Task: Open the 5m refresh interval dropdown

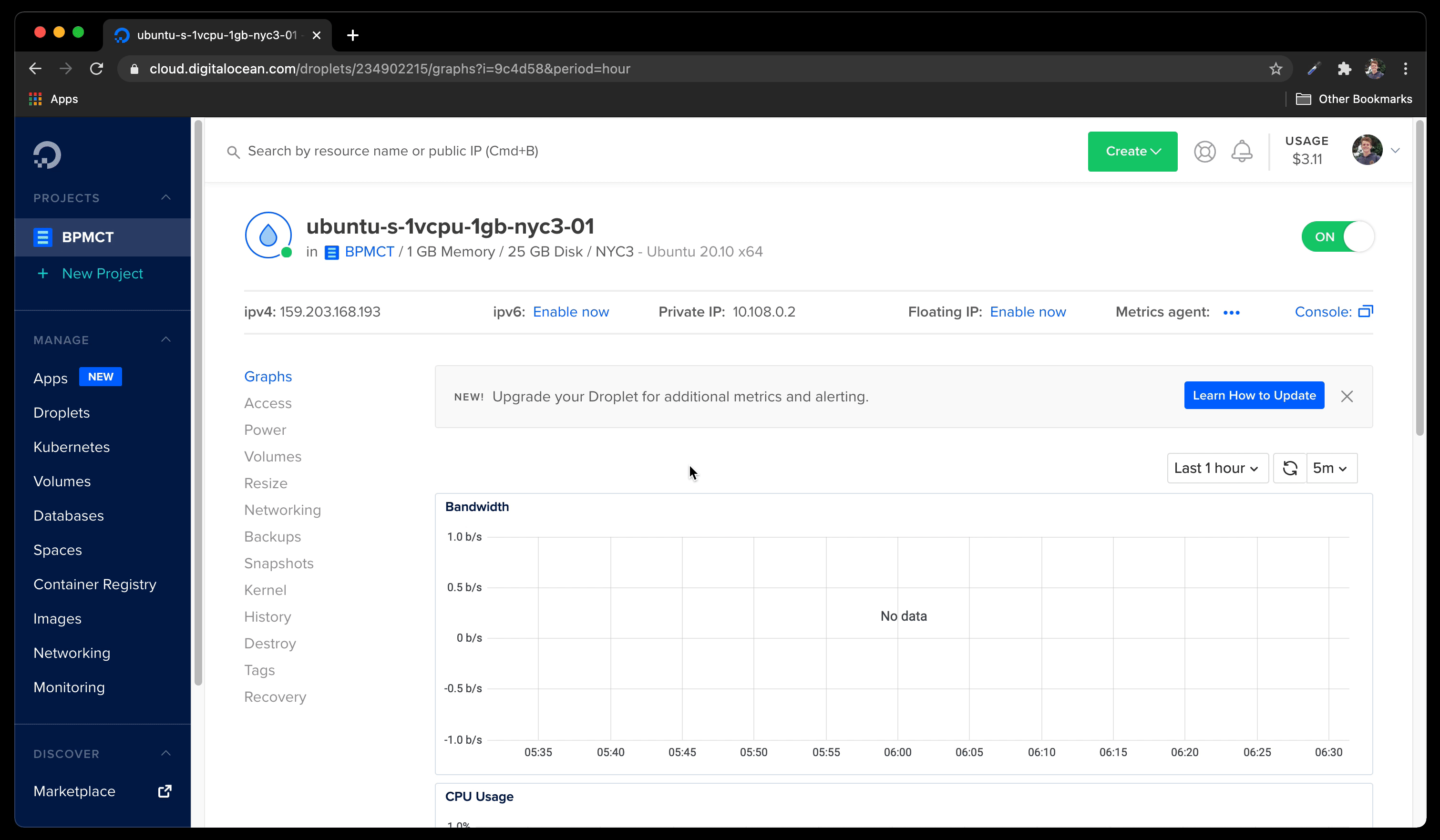Action: click(1330, 467)
